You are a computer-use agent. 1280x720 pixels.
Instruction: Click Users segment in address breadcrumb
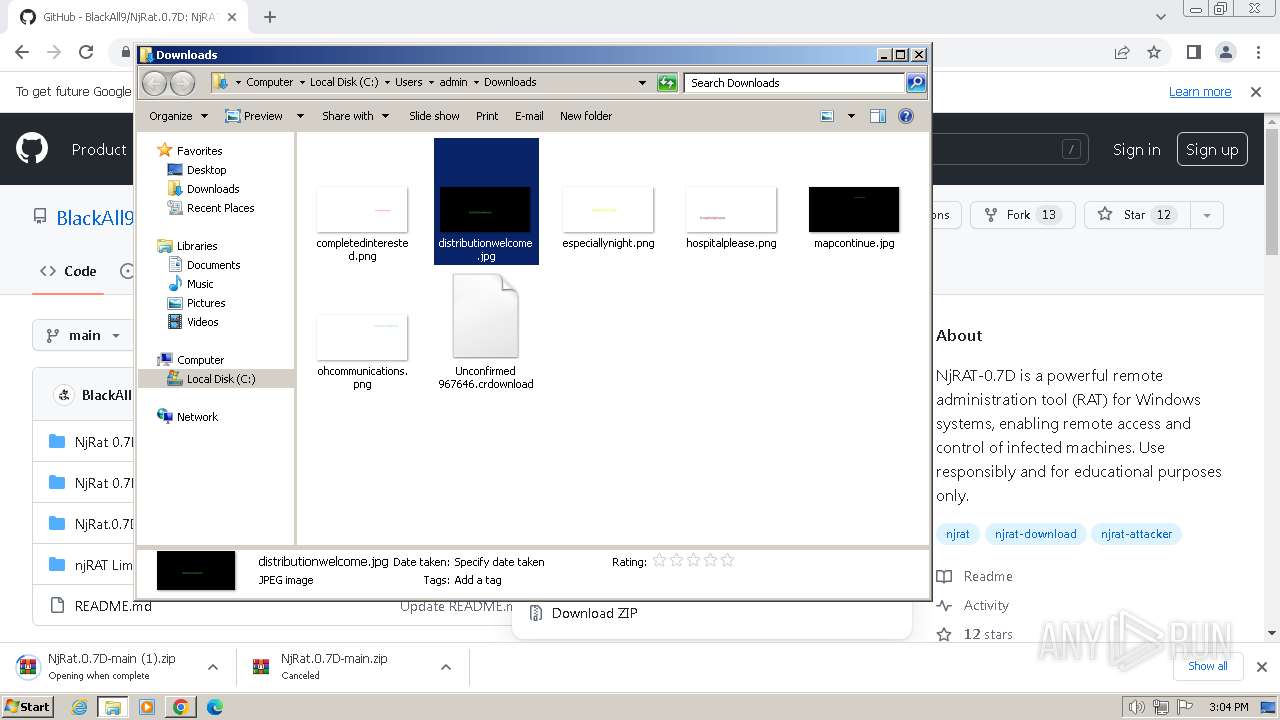pos(409,83)
